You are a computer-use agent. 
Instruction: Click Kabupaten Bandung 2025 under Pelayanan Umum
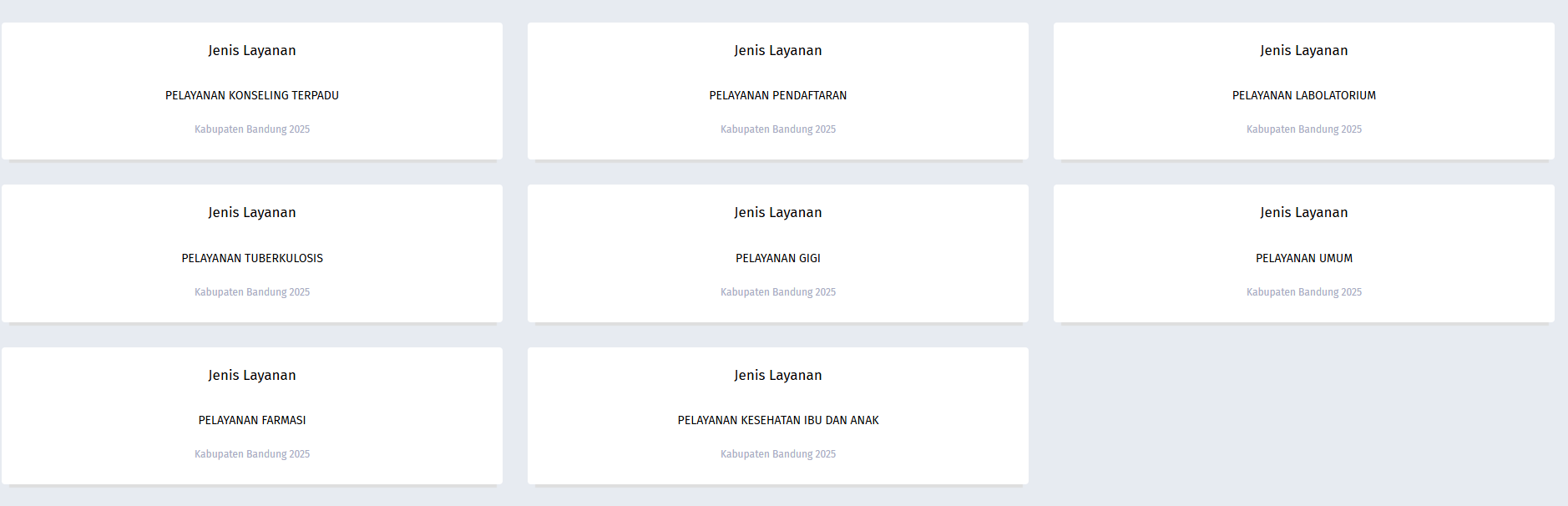pyautogui.click(x=1303, y=292)
